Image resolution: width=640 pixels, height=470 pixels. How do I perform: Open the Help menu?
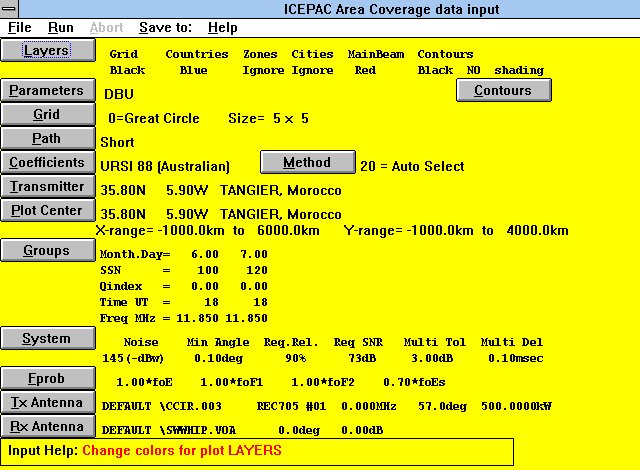[223, 28]
